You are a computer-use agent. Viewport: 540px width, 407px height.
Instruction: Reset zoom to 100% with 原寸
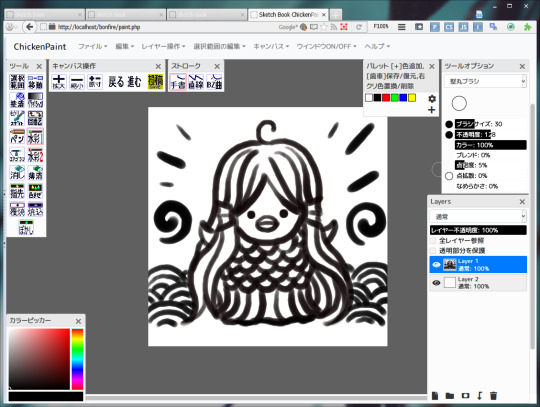95,82
